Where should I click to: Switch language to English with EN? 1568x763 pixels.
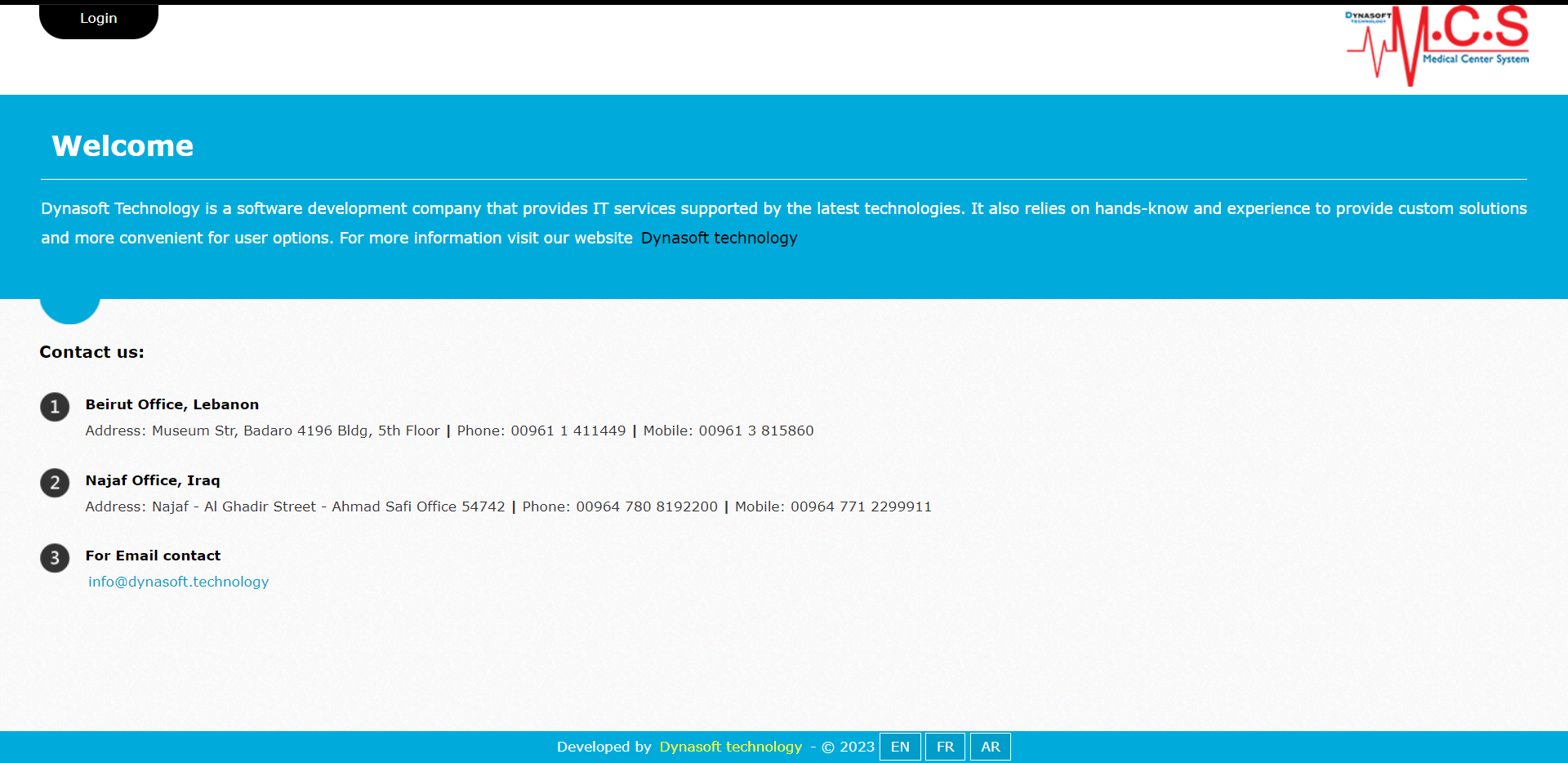(900, 747)
